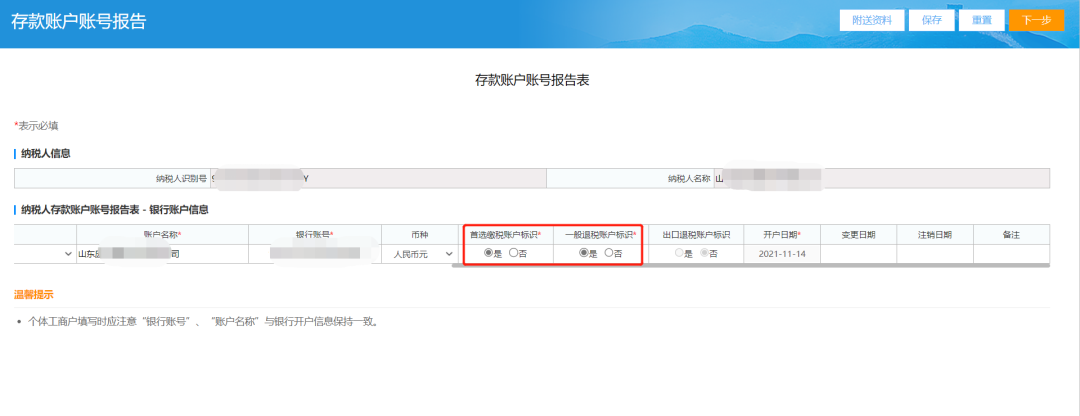Click the 存款账户账号报告表 title
The image size is (1080, 416).
click(532, 81)
